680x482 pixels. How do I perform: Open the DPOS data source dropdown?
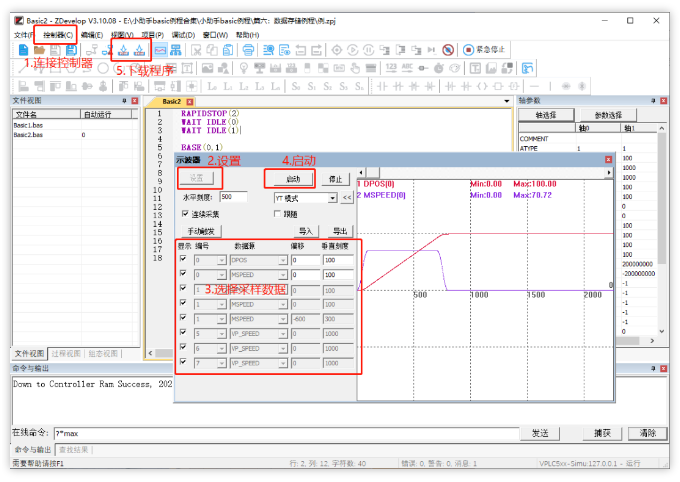tap(283, 260)
